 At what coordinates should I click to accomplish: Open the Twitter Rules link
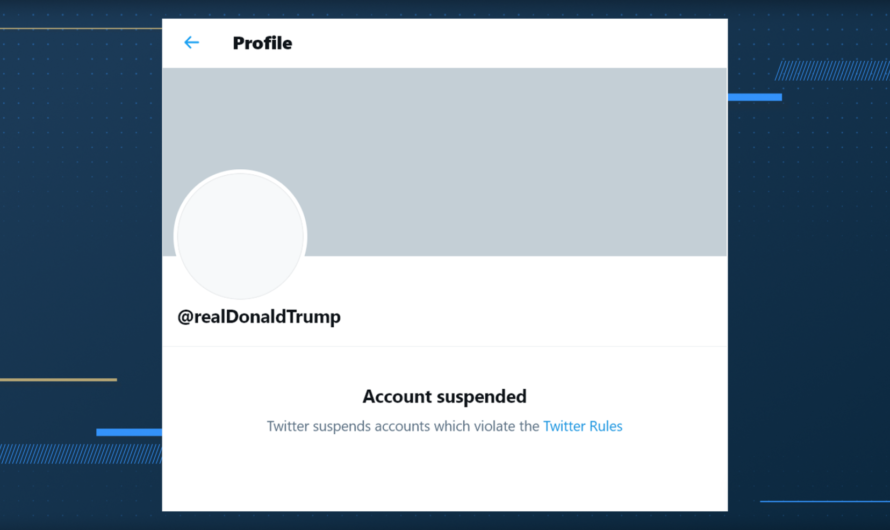pyautogui.click(x=582, y=426)
